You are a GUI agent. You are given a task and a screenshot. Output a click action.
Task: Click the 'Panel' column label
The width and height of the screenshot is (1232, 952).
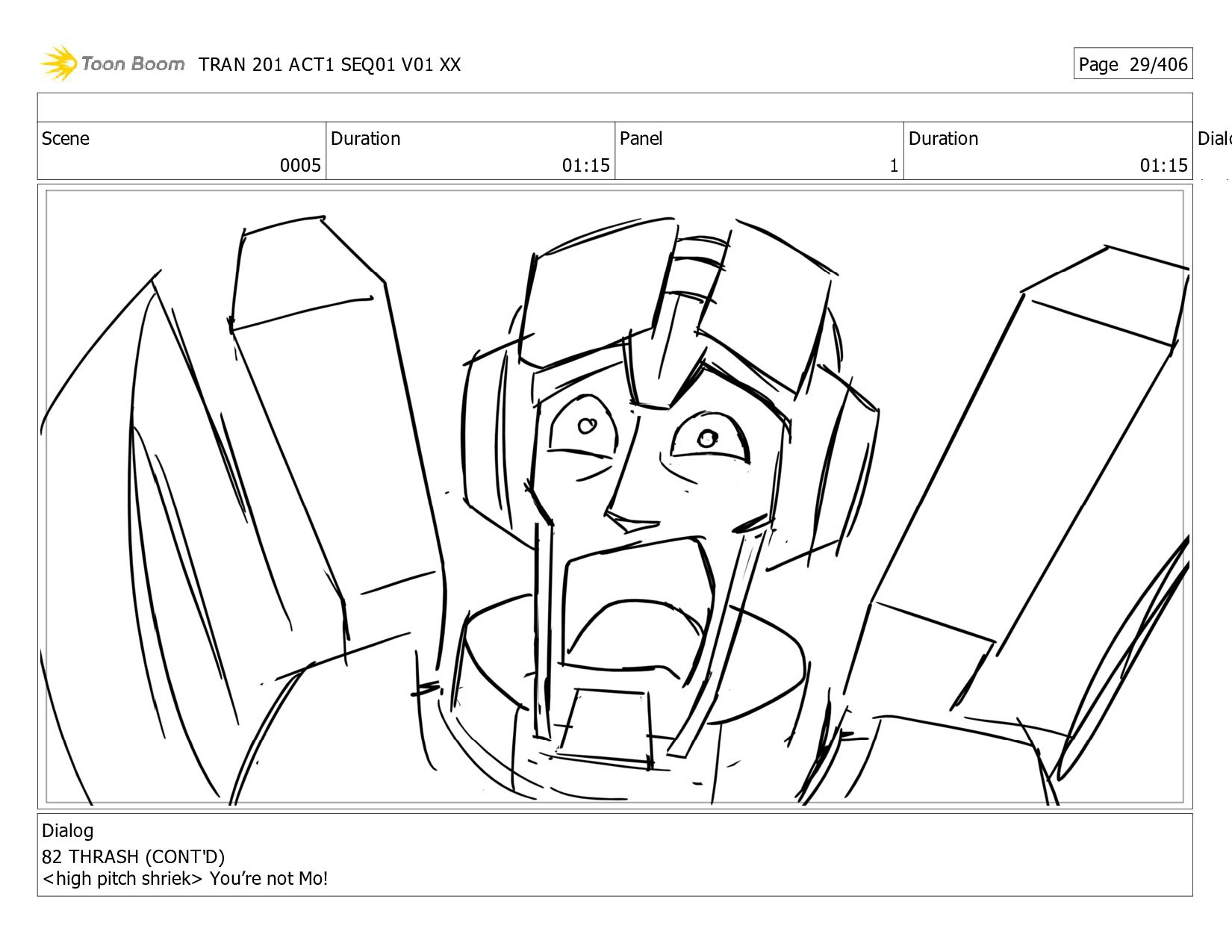(x=641, y=139)
